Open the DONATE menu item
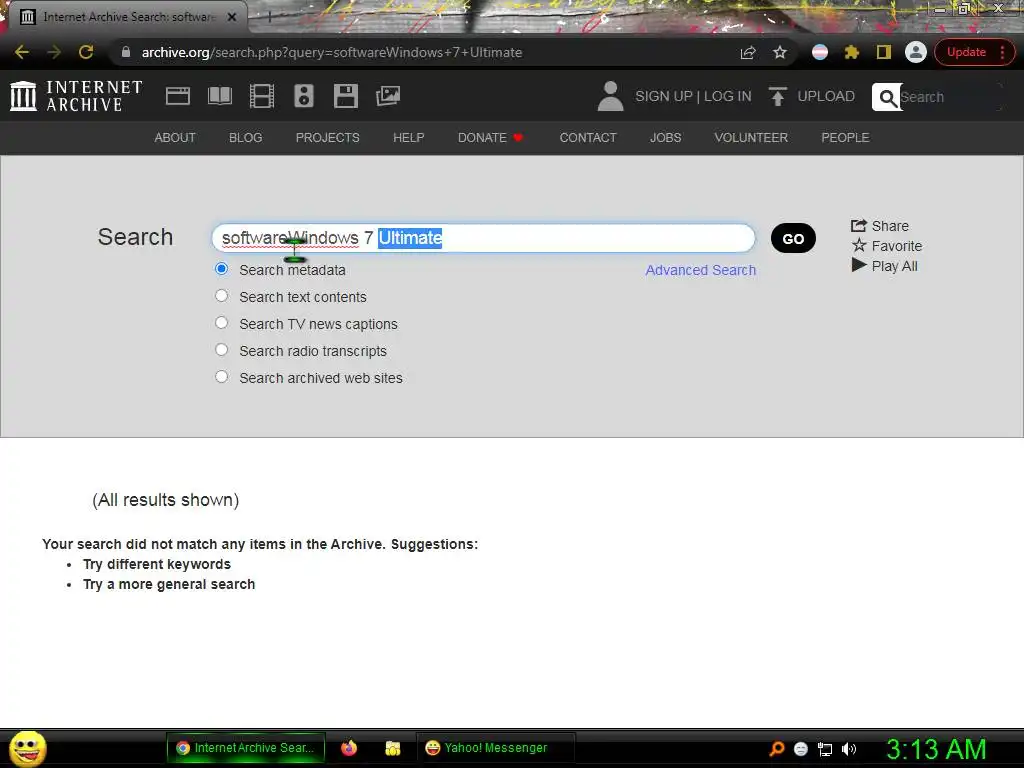Screen dimensions: 1024x768 [490, 138]
